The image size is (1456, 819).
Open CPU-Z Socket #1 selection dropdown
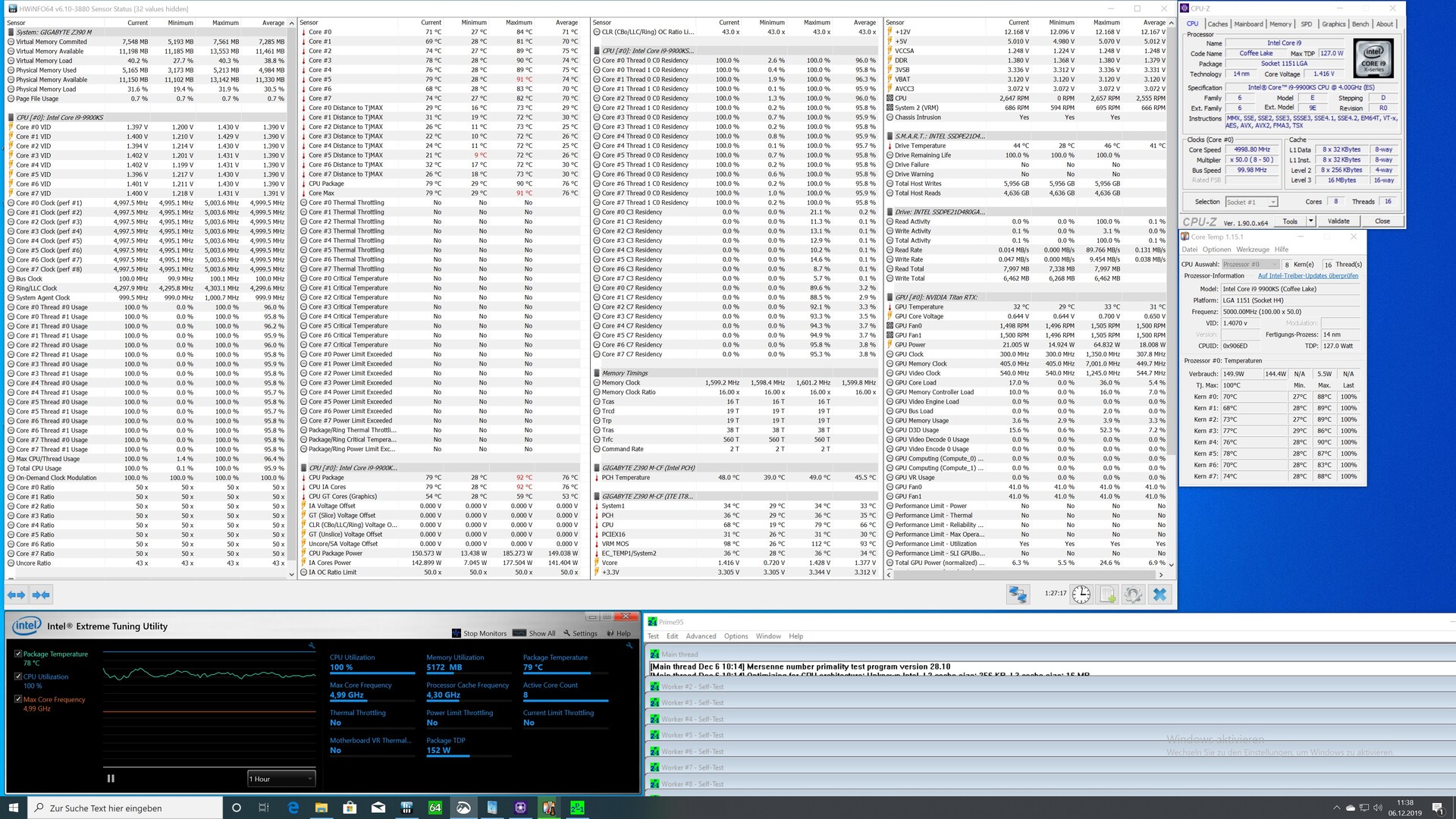[x=1251, y=202]
